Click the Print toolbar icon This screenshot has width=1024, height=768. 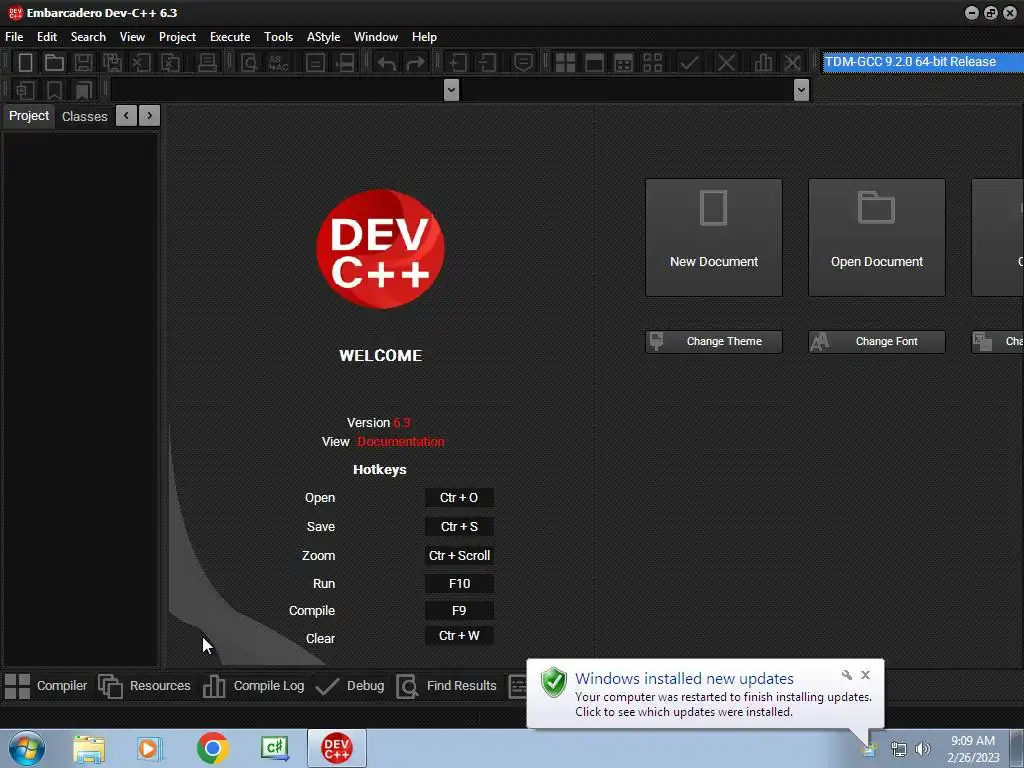(x=207, y=63)
